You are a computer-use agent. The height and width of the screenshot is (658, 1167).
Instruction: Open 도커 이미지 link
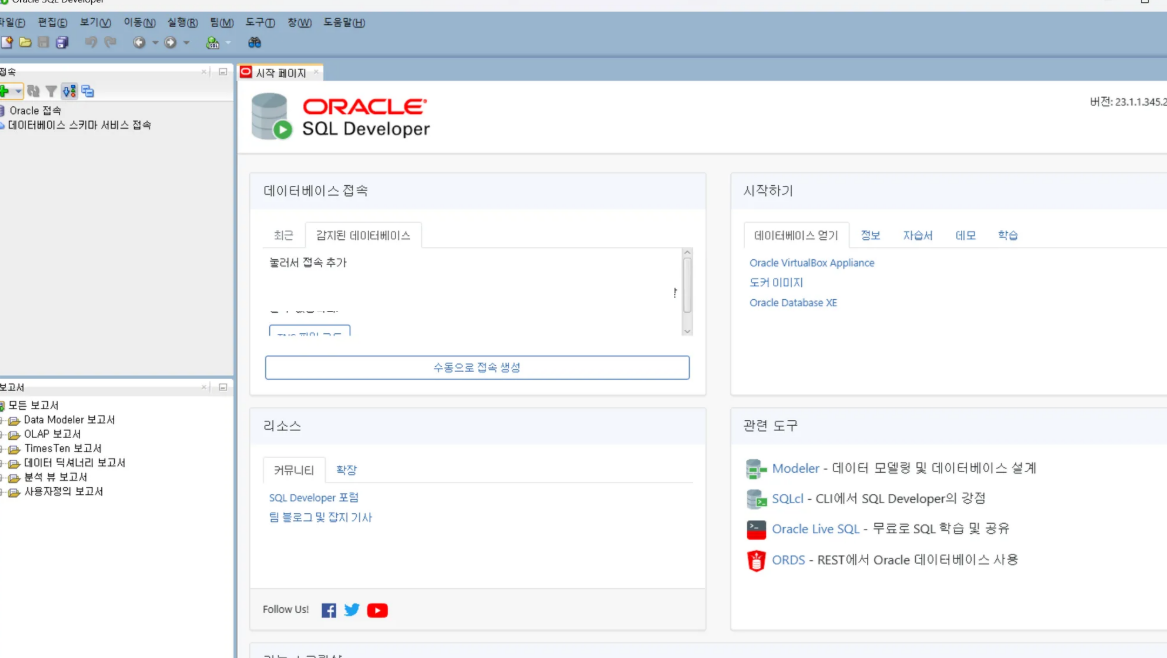click(776, 283)
